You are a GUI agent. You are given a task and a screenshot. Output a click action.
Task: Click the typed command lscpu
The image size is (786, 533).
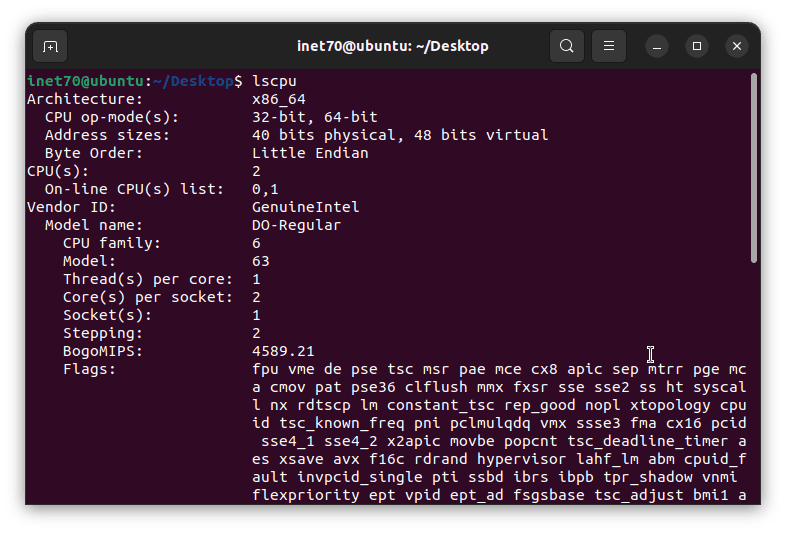point(274,81)
